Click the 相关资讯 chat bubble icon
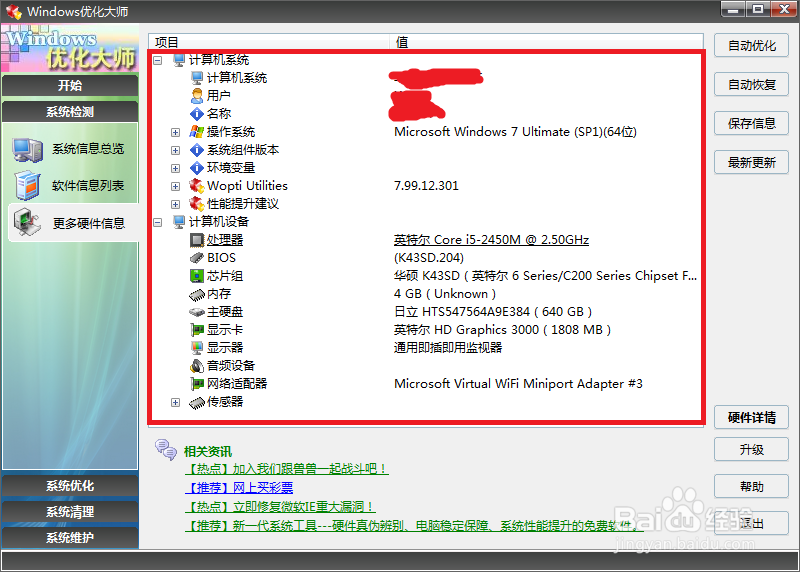This screenshot has width=800, height=572. pyautogui.click(x=166, y=450)
